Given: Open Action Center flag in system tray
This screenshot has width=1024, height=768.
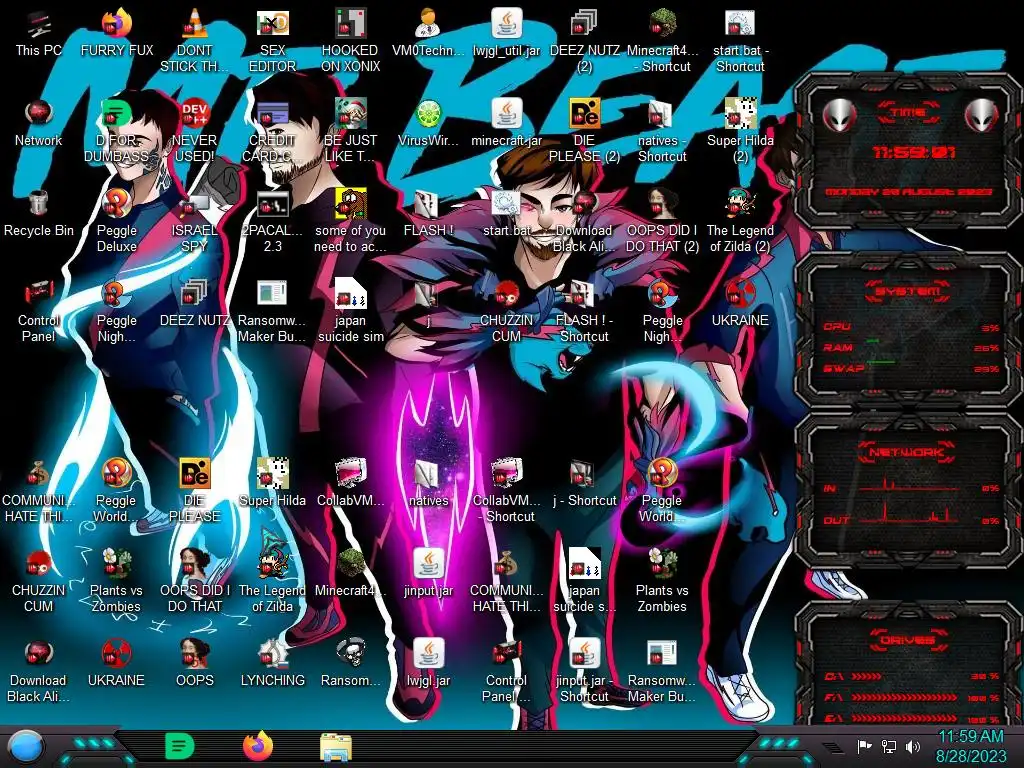Looking at the screenshot, I should tap(864, 746).
